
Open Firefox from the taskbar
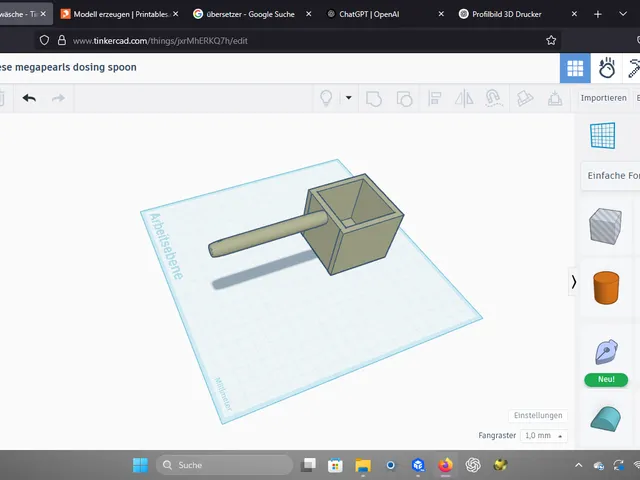point(445,465)
